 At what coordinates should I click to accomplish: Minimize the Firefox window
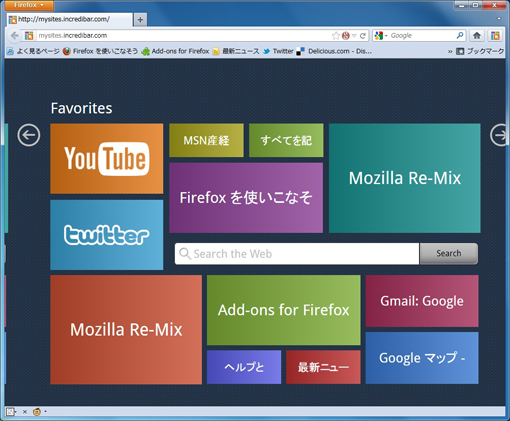[x=462, y=5]
